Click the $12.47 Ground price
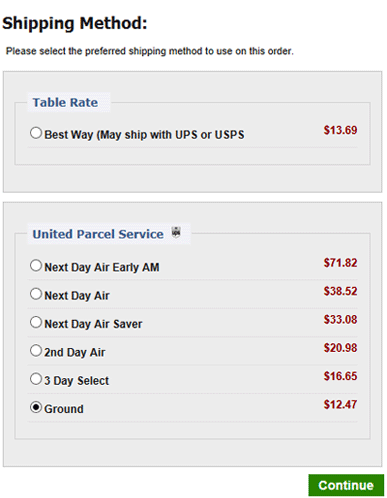 pos(340,404)
